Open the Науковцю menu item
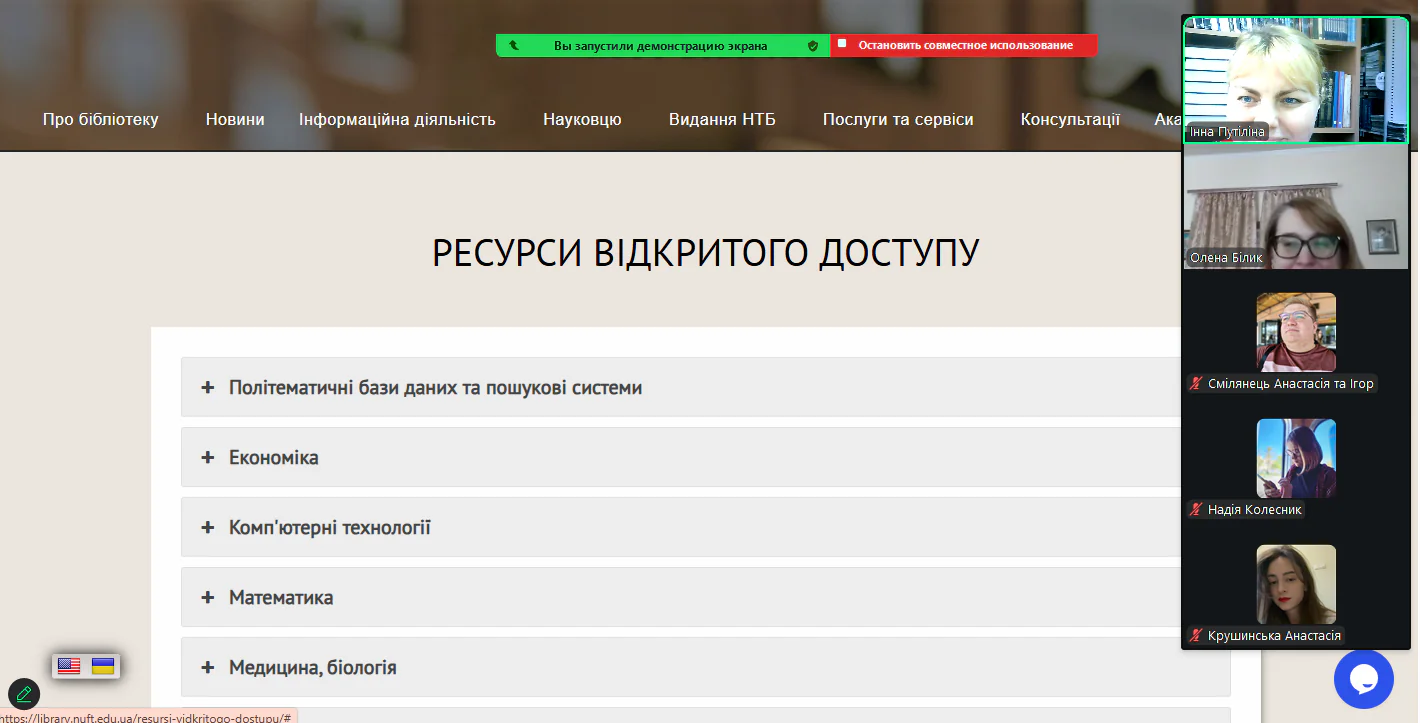The height and width of the screenshot is (723, 1420). point(582,119)
